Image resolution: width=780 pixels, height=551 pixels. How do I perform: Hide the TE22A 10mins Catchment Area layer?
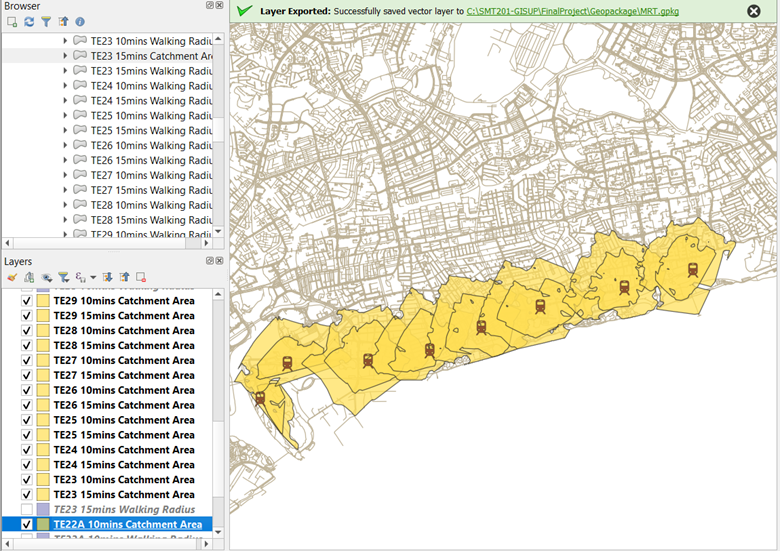point(27,525)
